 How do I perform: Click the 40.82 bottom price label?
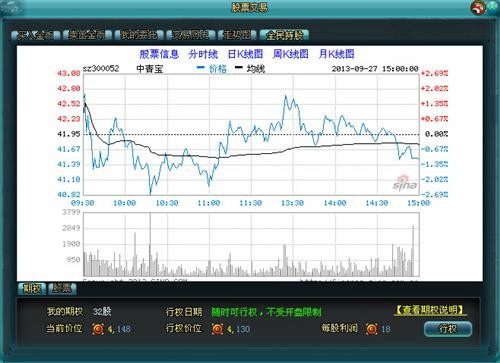69,194
